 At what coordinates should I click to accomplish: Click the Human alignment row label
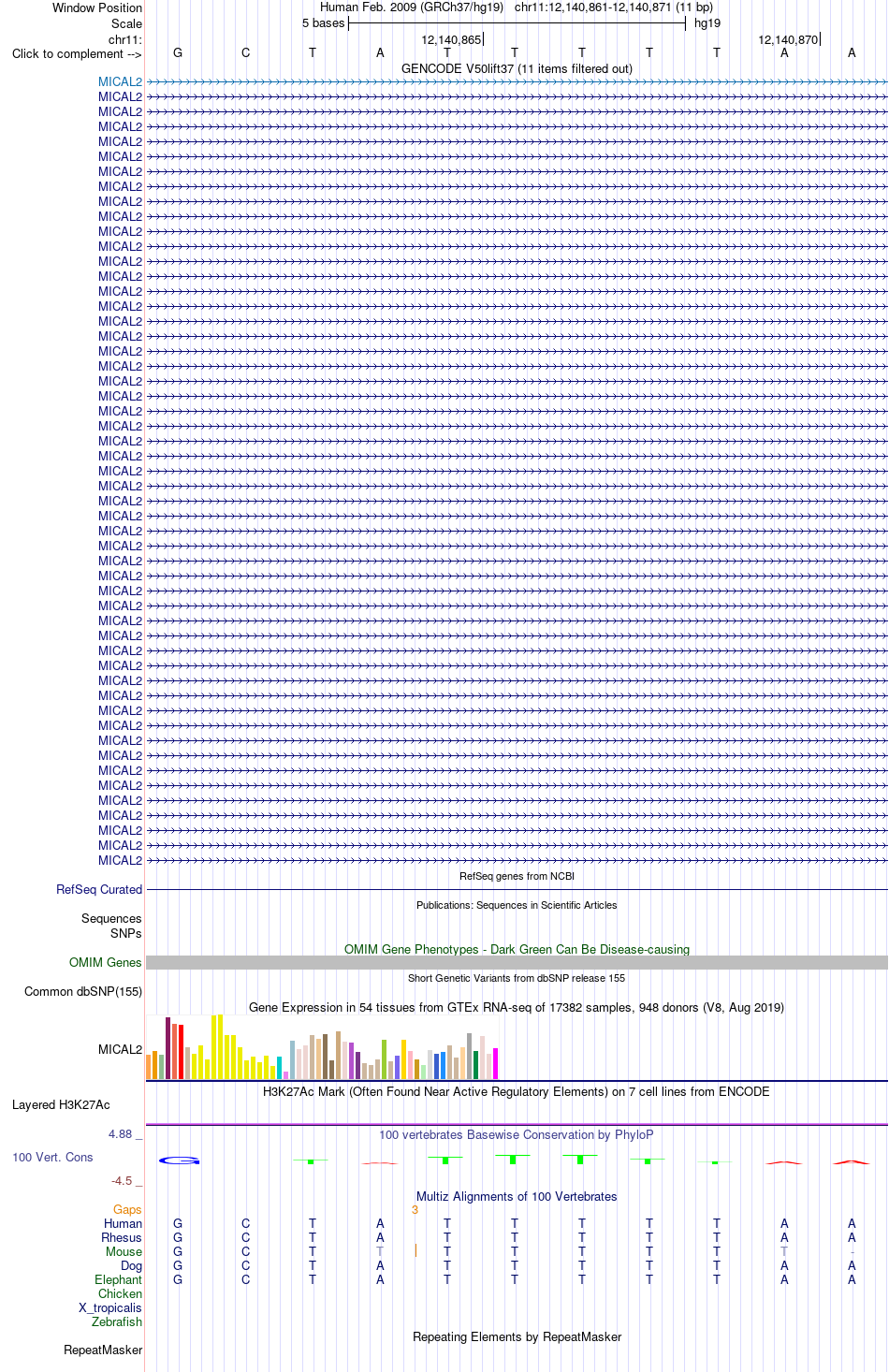click(124, 1223)
